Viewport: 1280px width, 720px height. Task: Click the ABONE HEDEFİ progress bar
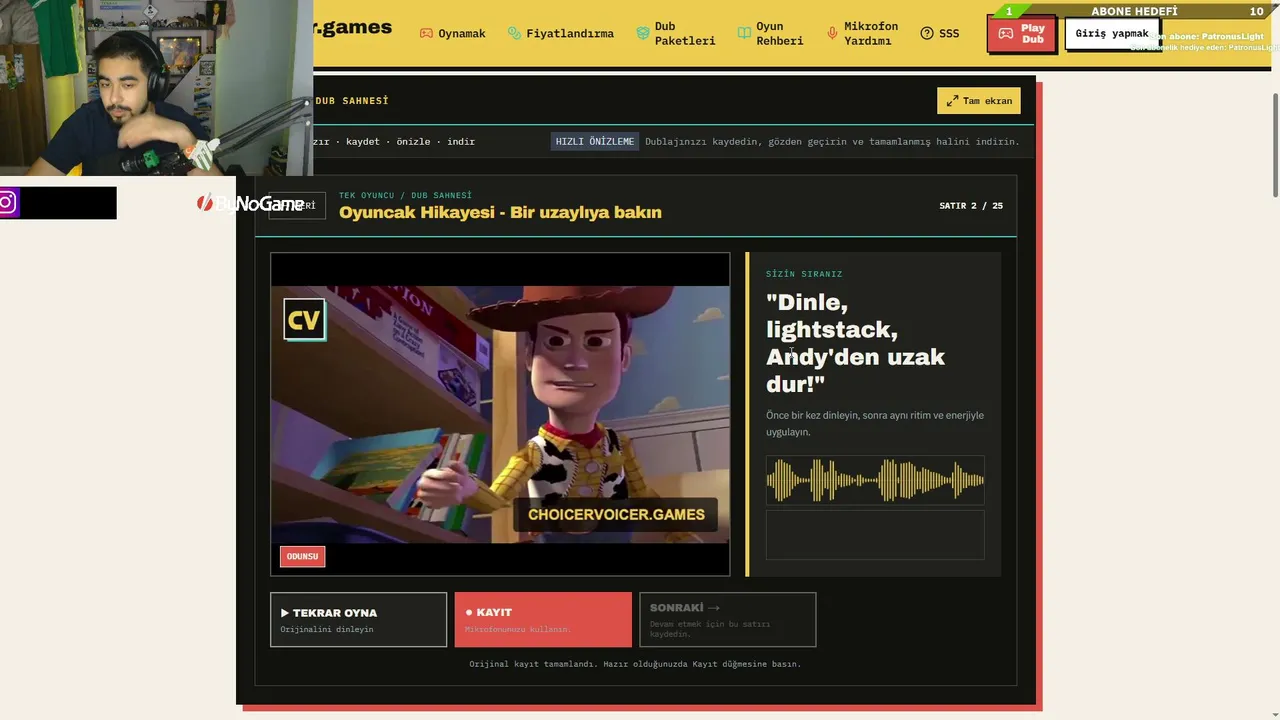pyautogui.click(x=1133, y=11)
